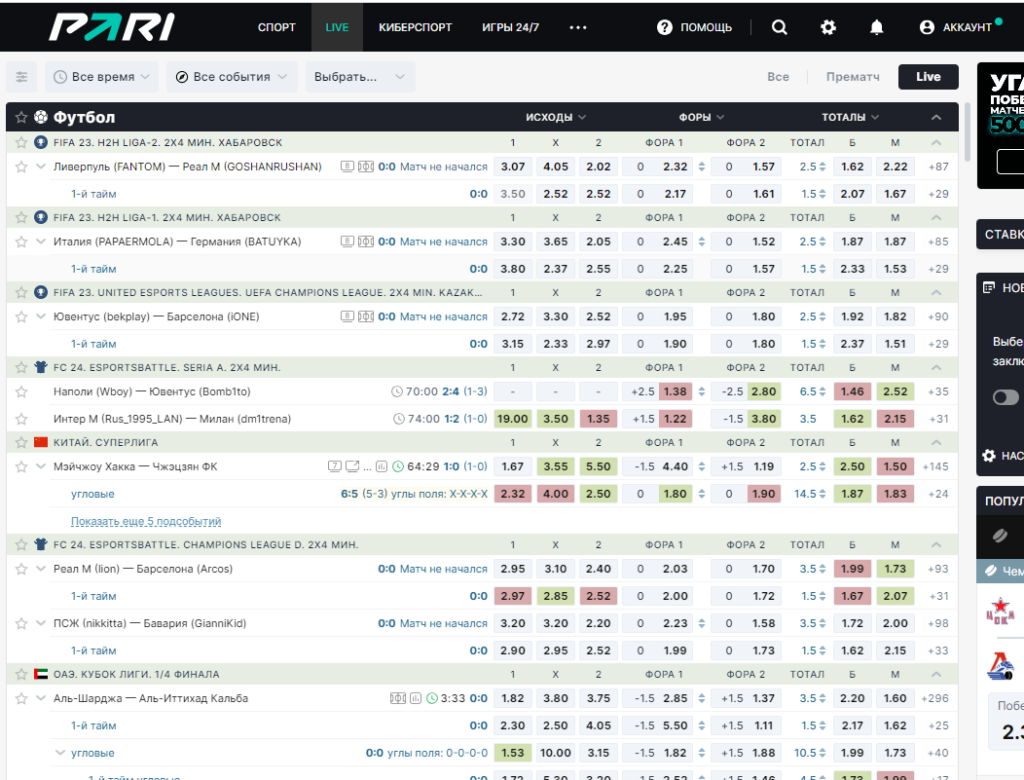Viewport: 1024px width, 780px height.
Task: Open the settings gear in header
Action: click(828, 27)
